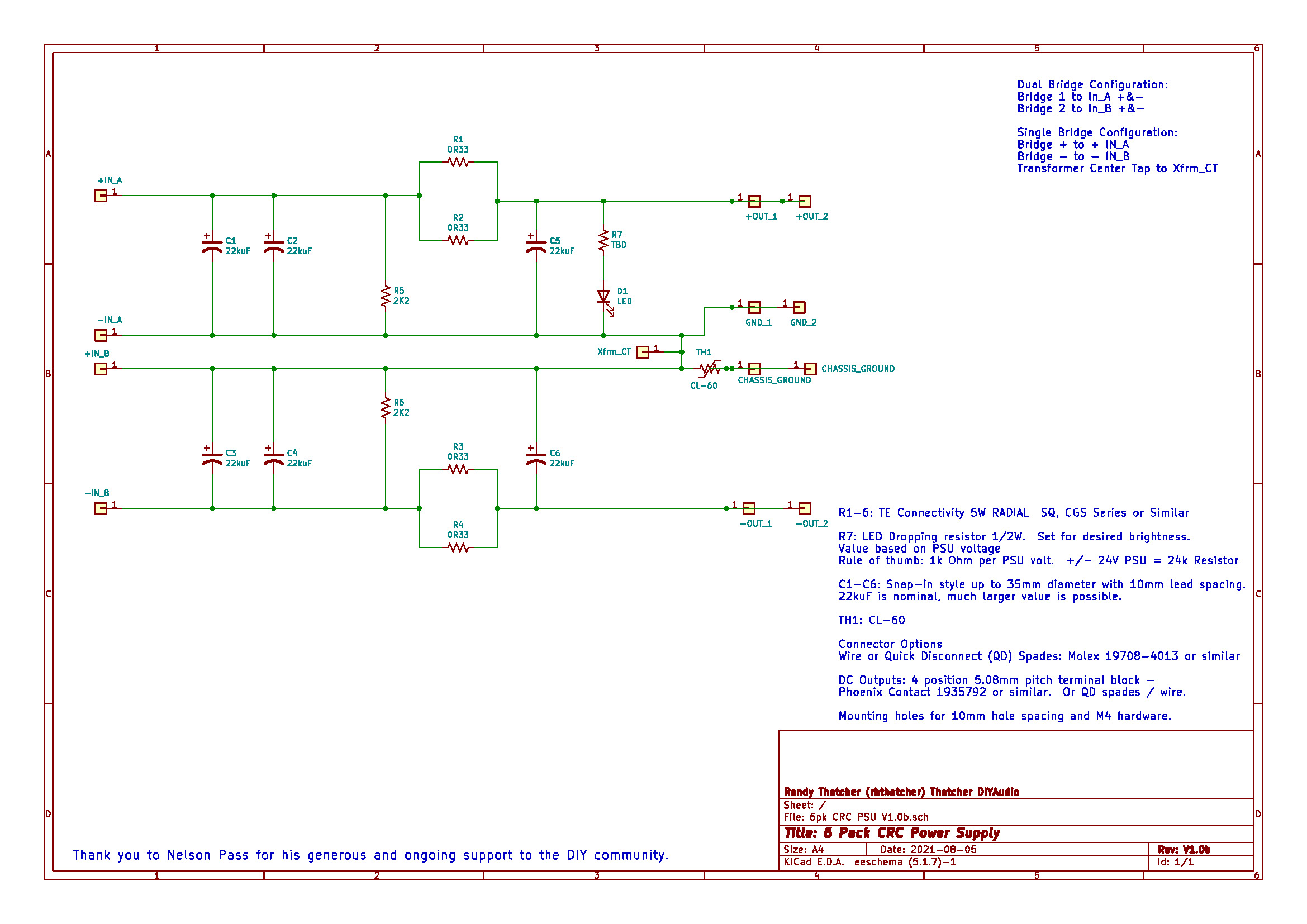Pick the R6 2K2 resistor symbol
Viewport: 1307px width, 924px height.
point(386,408)
